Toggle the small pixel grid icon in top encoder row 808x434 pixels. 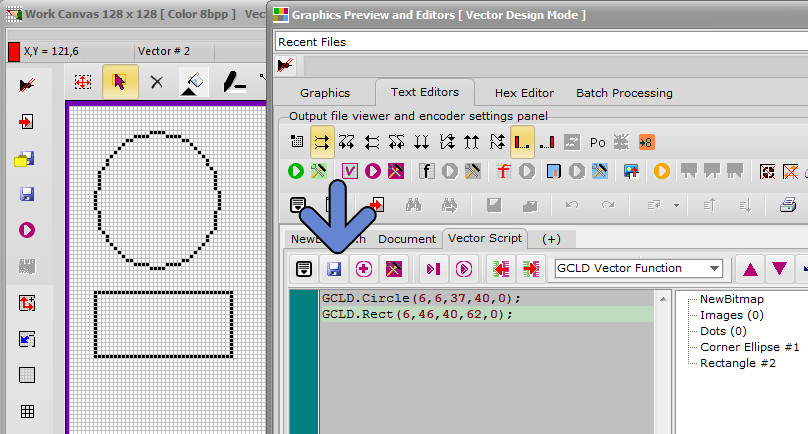click(x=297, y=142)
